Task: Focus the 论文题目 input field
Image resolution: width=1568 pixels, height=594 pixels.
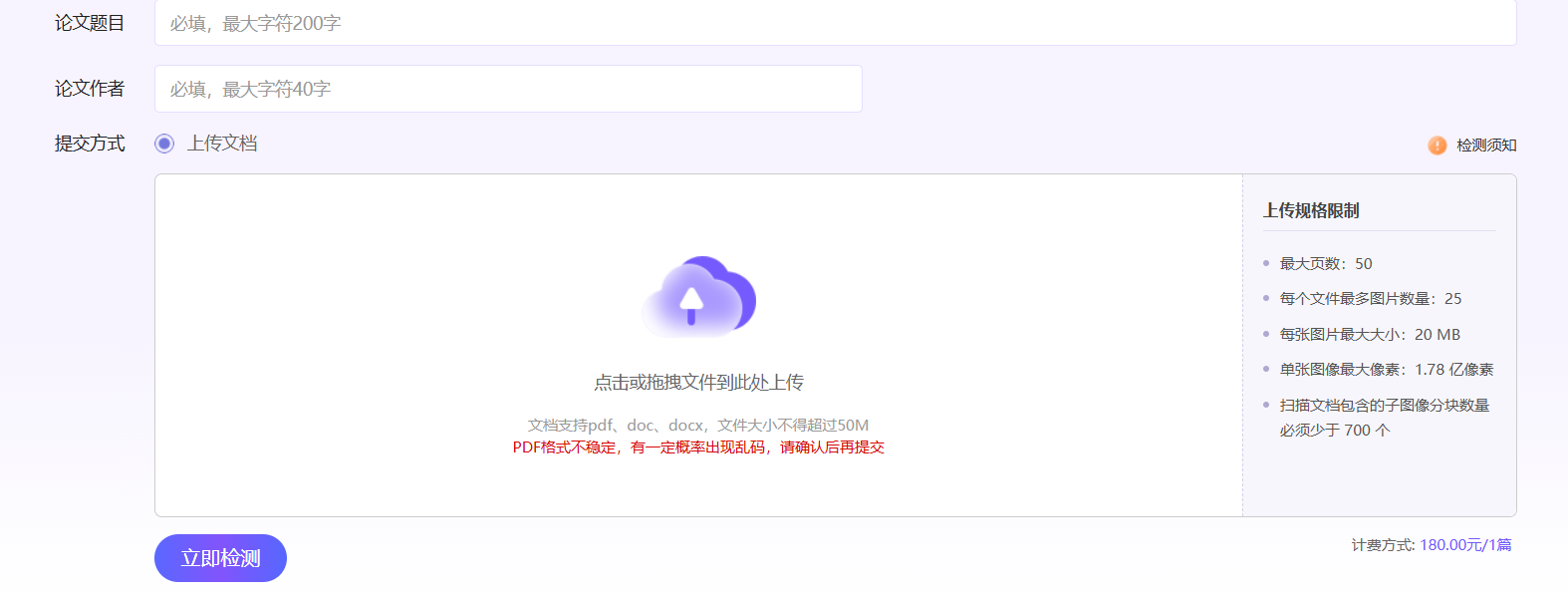Action: [835, 23]
